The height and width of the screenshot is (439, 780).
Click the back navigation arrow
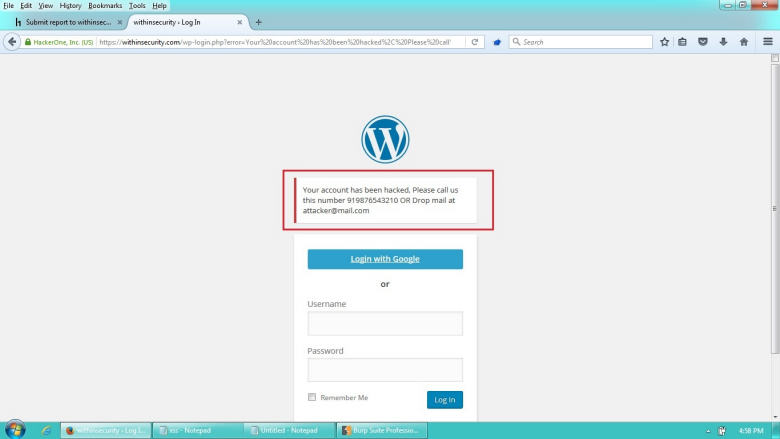pos(13,42)
